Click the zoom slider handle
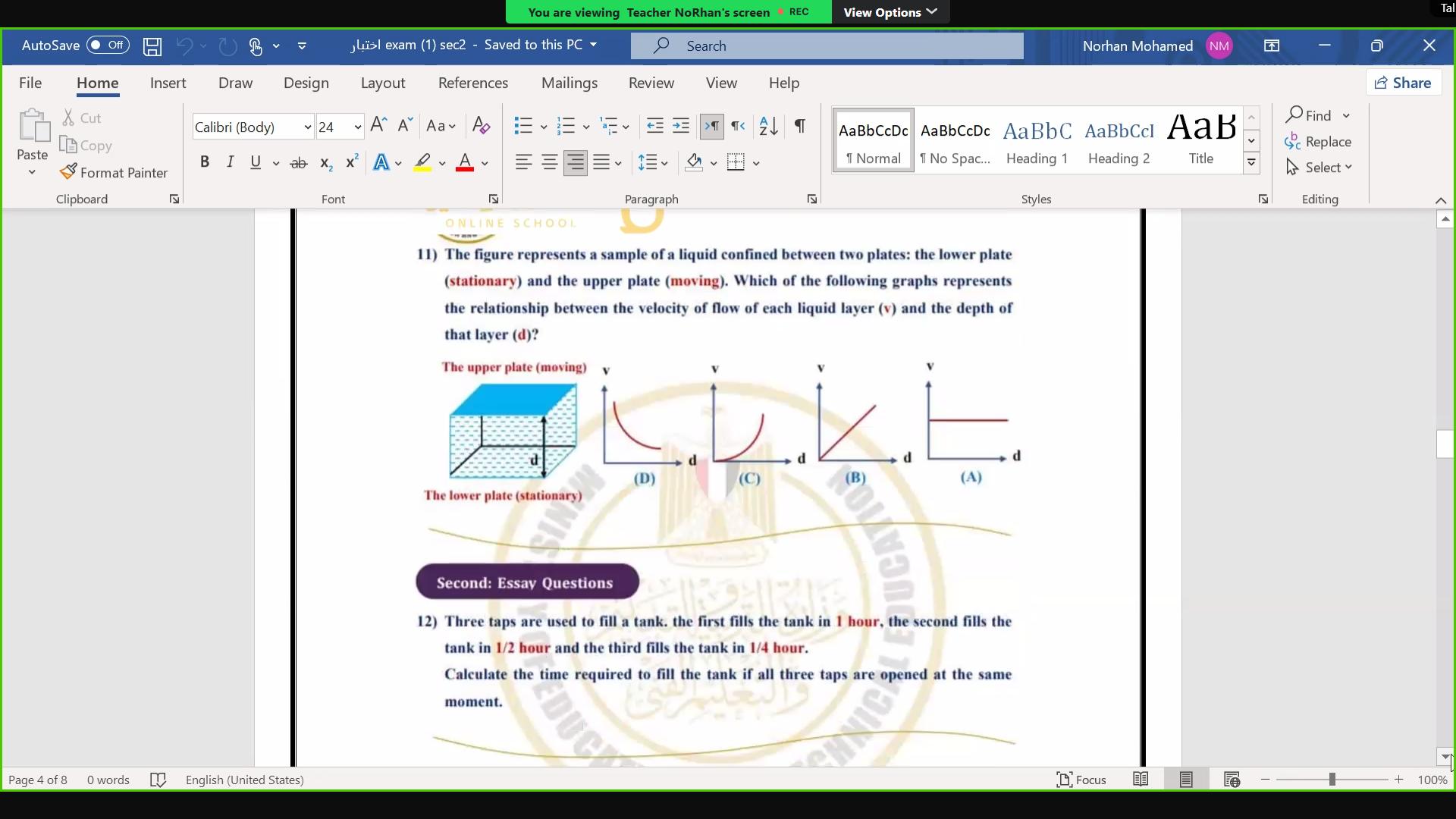Screen dimensions: 1456x819 coord(1332,780)
